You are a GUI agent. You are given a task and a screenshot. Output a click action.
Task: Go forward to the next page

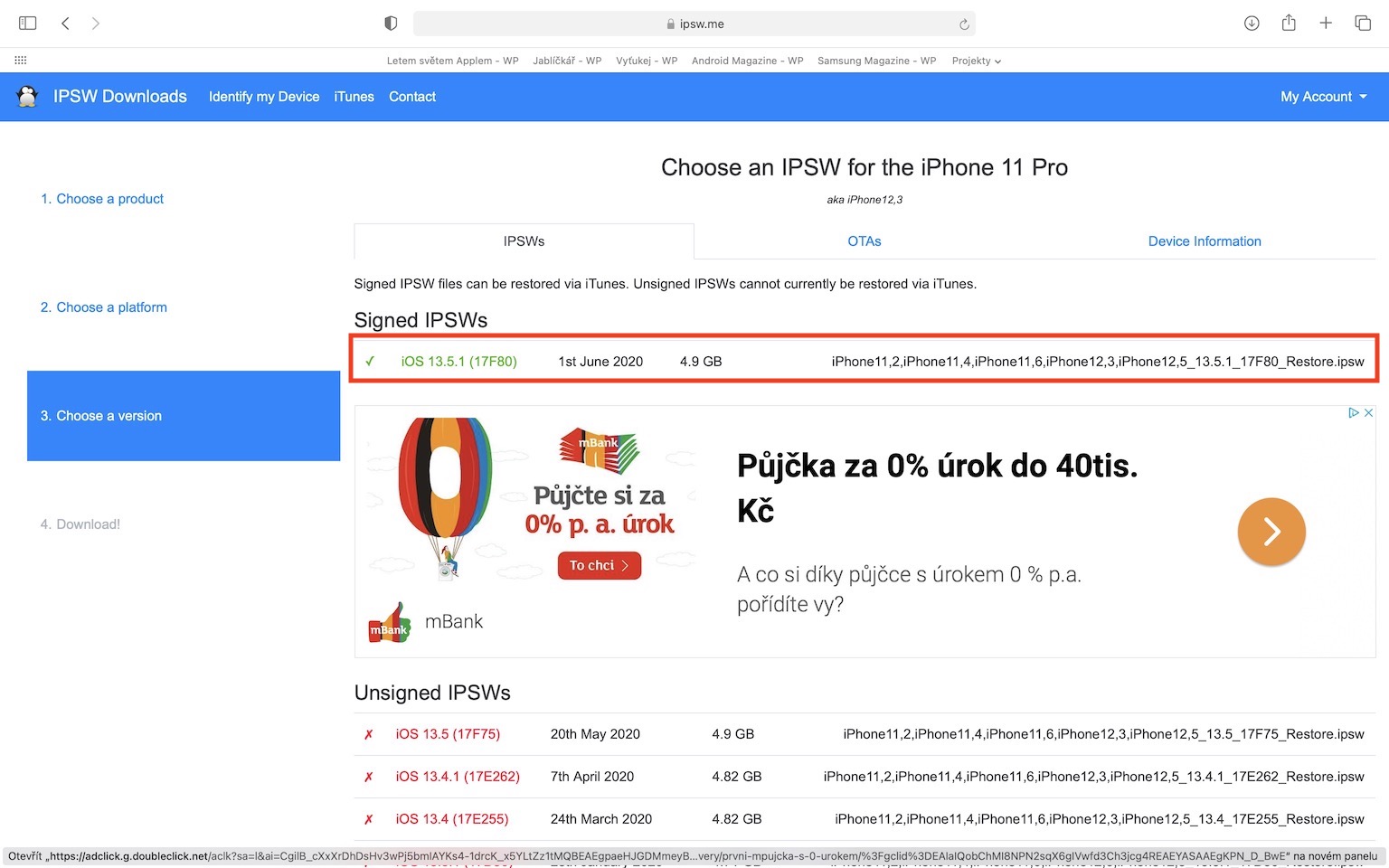(x=96, y=24)
